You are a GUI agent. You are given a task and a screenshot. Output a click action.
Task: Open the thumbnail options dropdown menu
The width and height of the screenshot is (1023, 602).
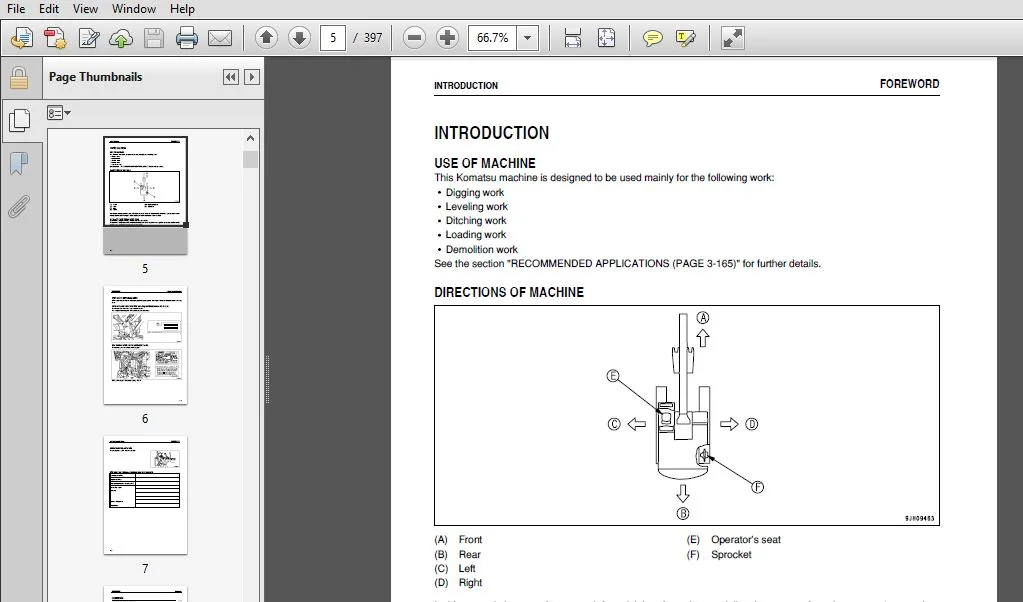(59, 113)
